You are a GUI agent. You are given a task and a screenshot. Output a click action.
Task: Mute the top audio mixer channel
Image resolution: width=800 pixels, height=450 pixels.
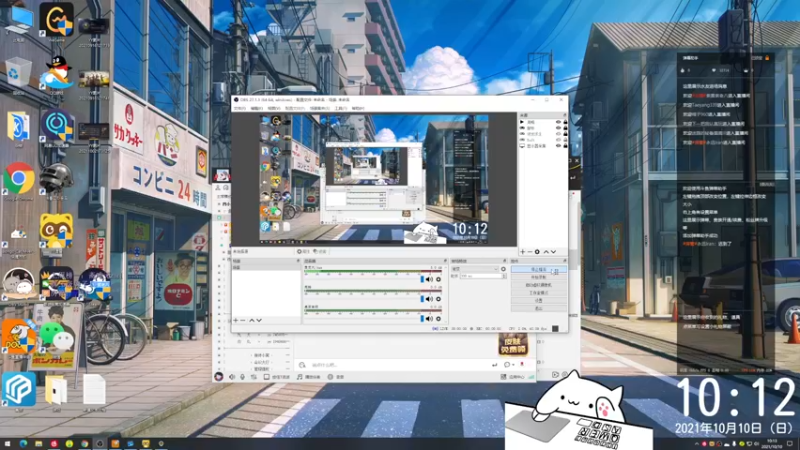click(x=429, y=279)
